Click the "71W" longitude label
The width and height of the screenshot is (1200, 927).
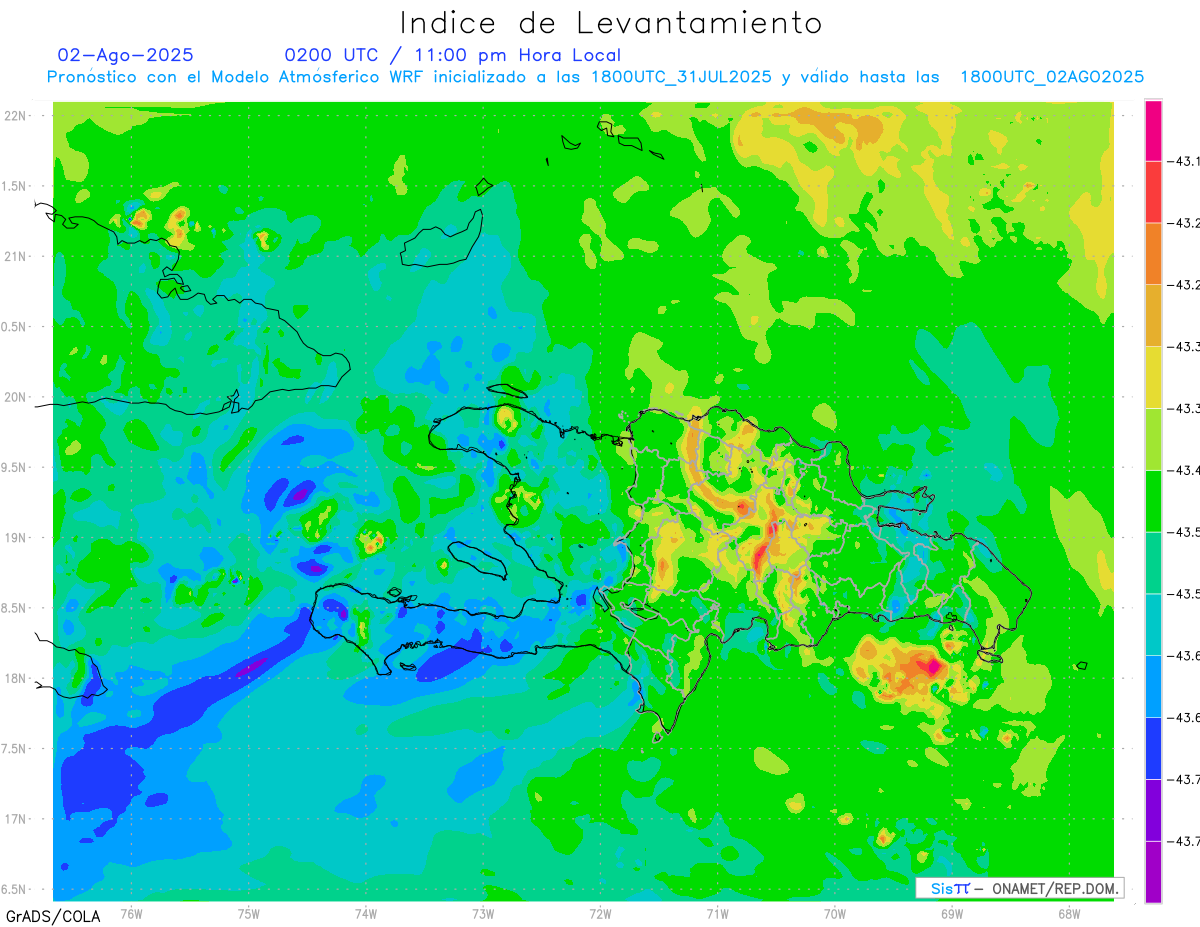[717, 913]
